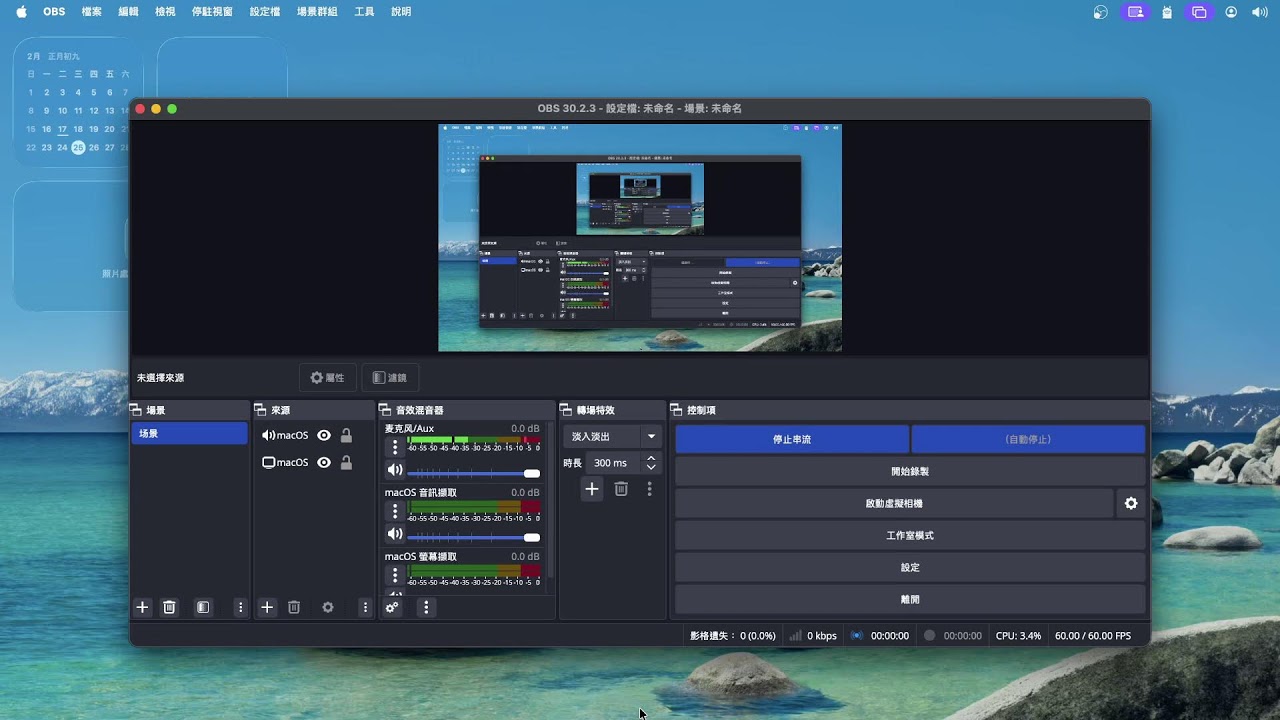Screen dimensions: 1280x720
Task: Open scene filters from the Scenes toolbar
Action: (203, 607)
